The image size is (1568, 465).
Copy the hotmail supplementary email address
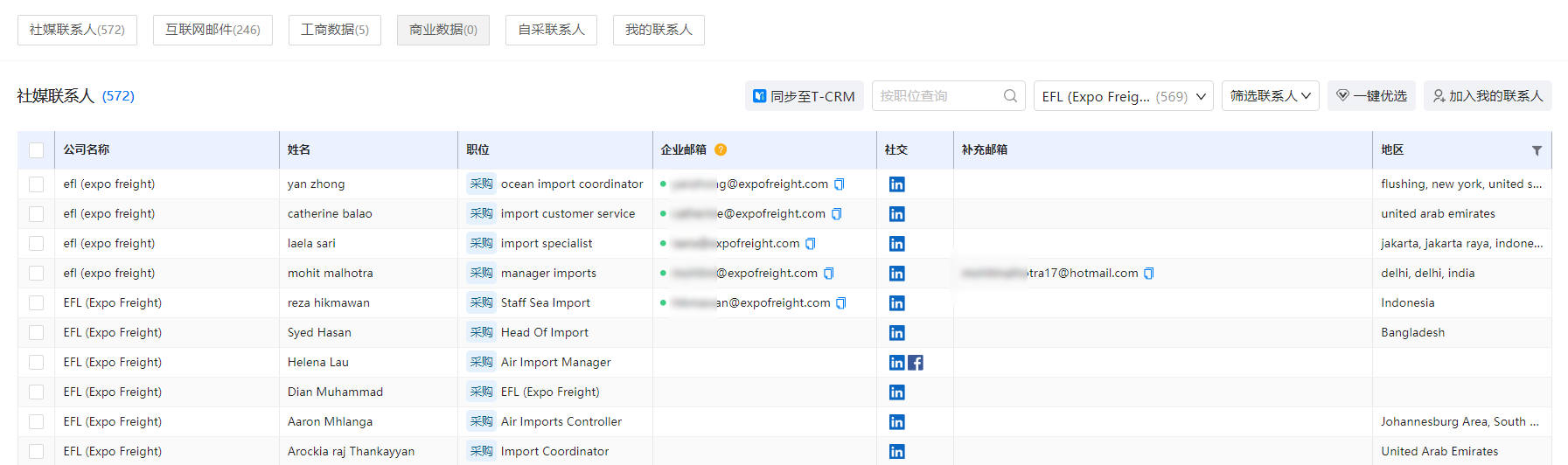(1149, 274)
